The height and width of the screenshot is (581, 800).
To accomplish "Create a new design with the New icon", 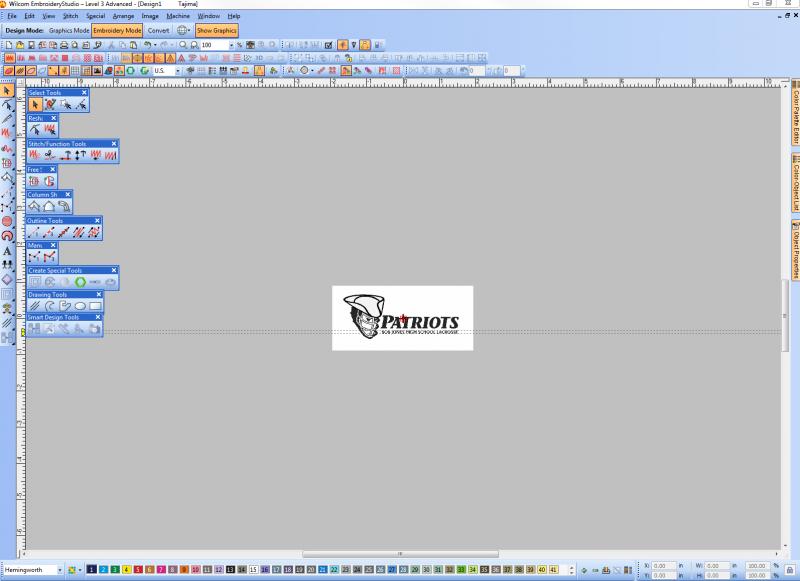I will (x=9, y=45).
